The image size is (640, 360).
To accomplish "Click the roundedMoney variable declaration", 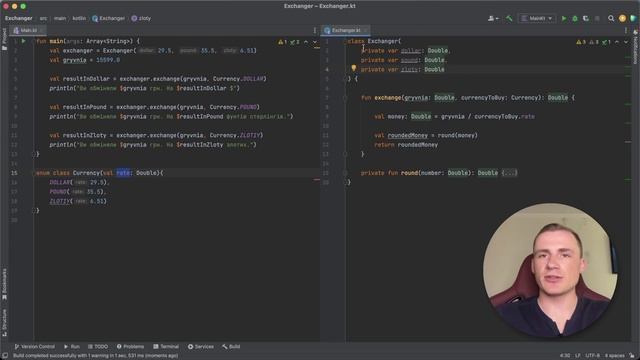I will (x=407, y=136).
